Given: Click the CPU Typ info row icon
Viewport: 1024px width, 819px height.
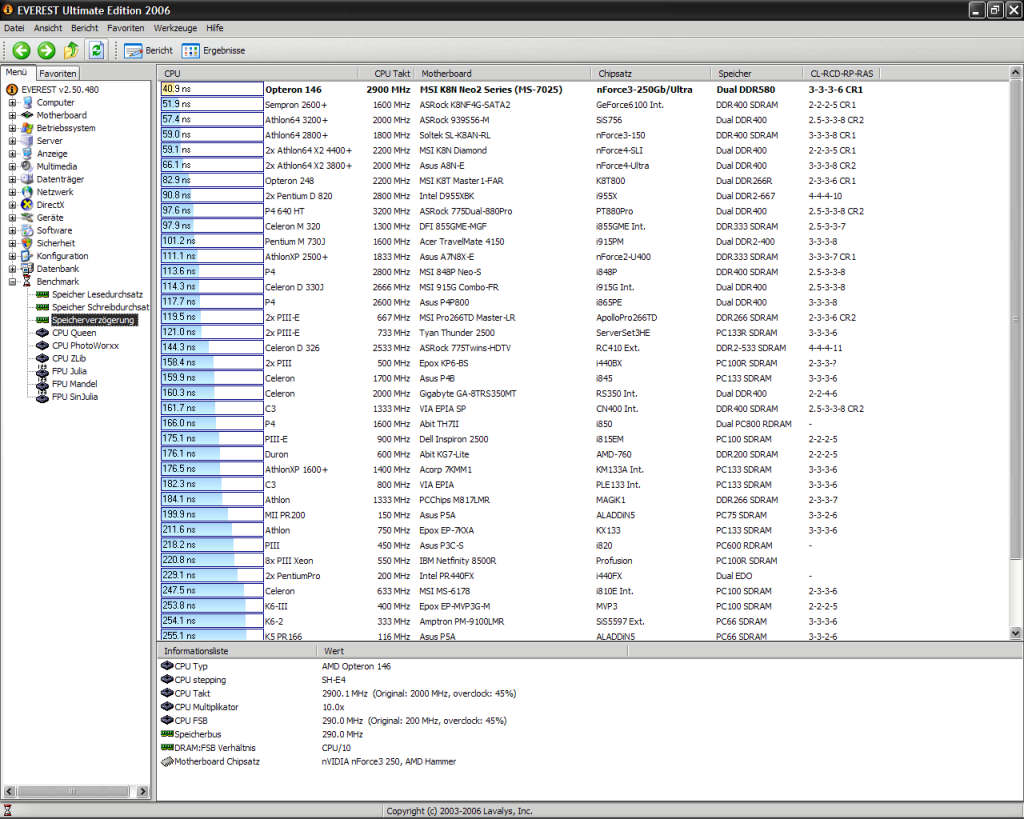Looking at the screenshot, I should 167,666.
